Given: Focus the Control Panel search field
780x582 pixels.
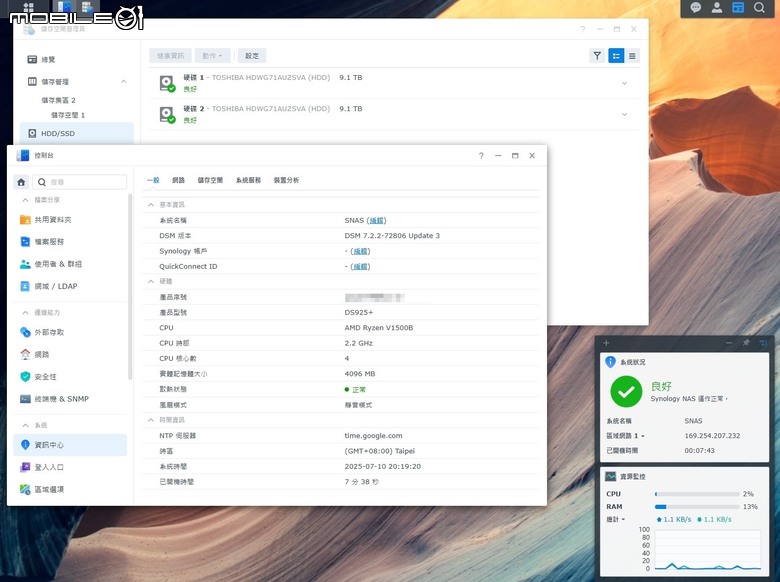Looking at the screenshot, I should pos(80,182).
